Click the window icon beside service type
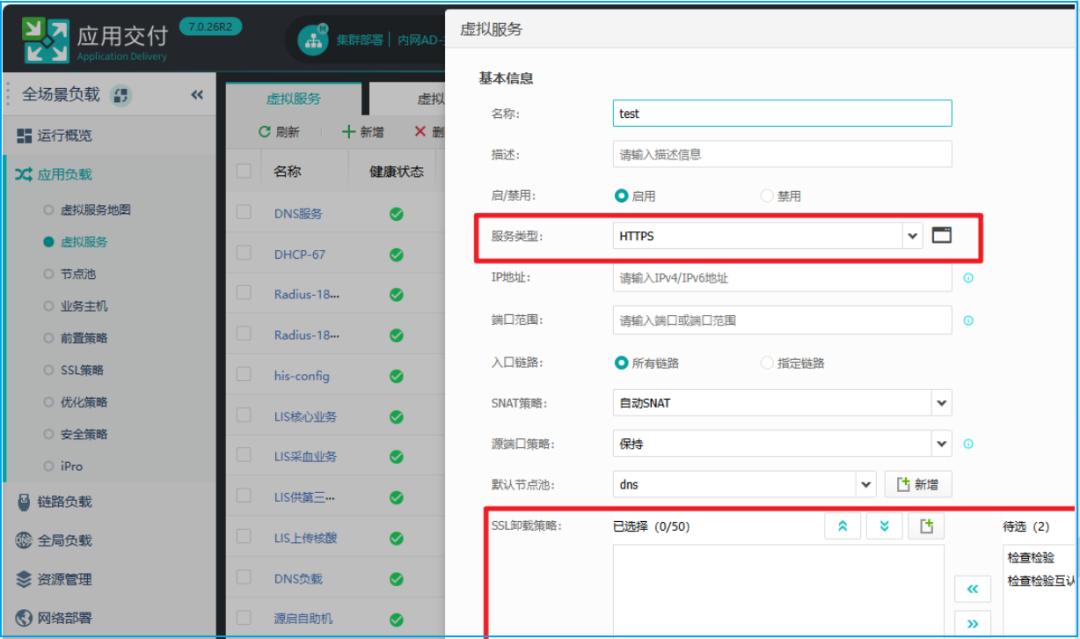Viewport: 1080px width, 639px height. tap(941, 235)
